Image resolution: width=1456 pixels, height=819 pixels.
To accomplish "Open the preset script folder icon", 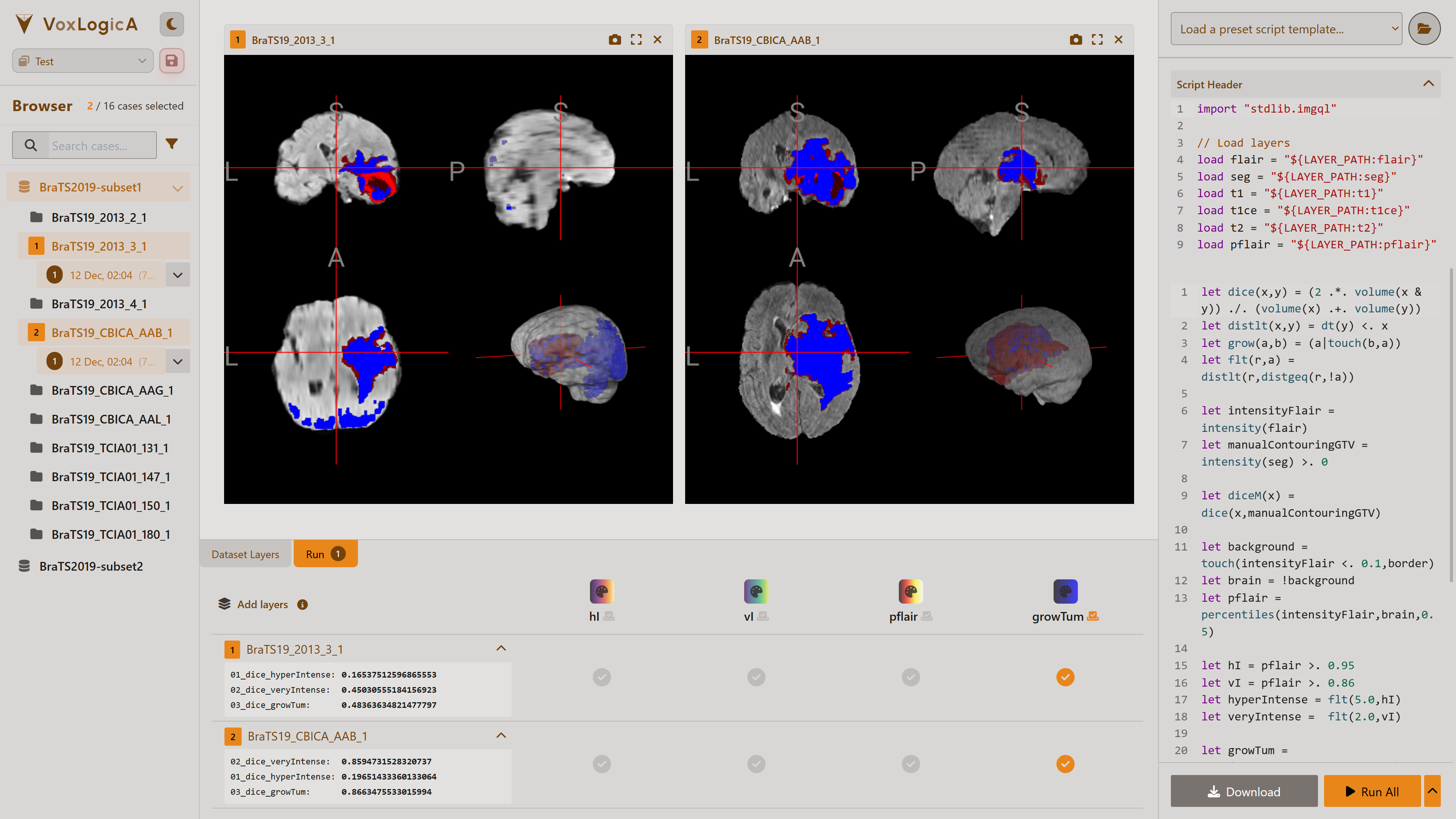I will (1425, 28).
